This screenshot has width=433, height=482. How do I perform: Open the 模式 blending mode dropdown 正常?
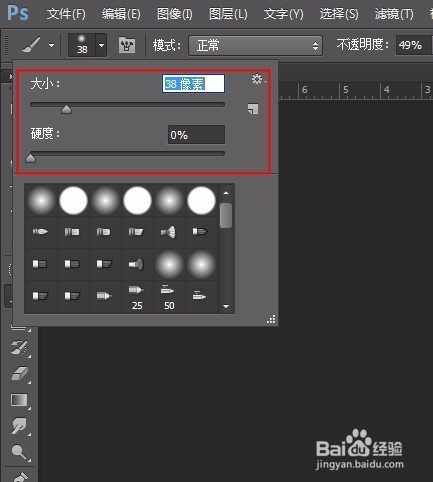(x=255, y=45)
